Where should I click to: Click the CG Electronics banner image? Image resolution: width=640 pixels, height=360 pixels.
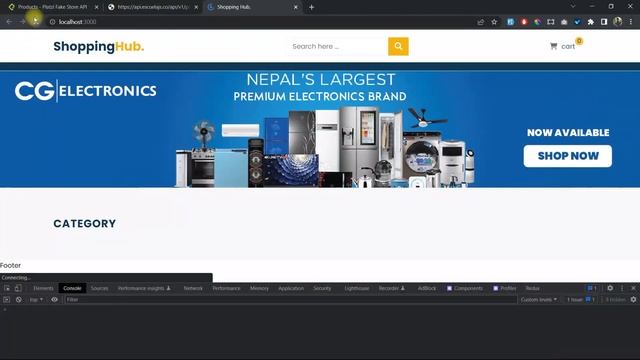pyautogui.click(x=320, y=129)
